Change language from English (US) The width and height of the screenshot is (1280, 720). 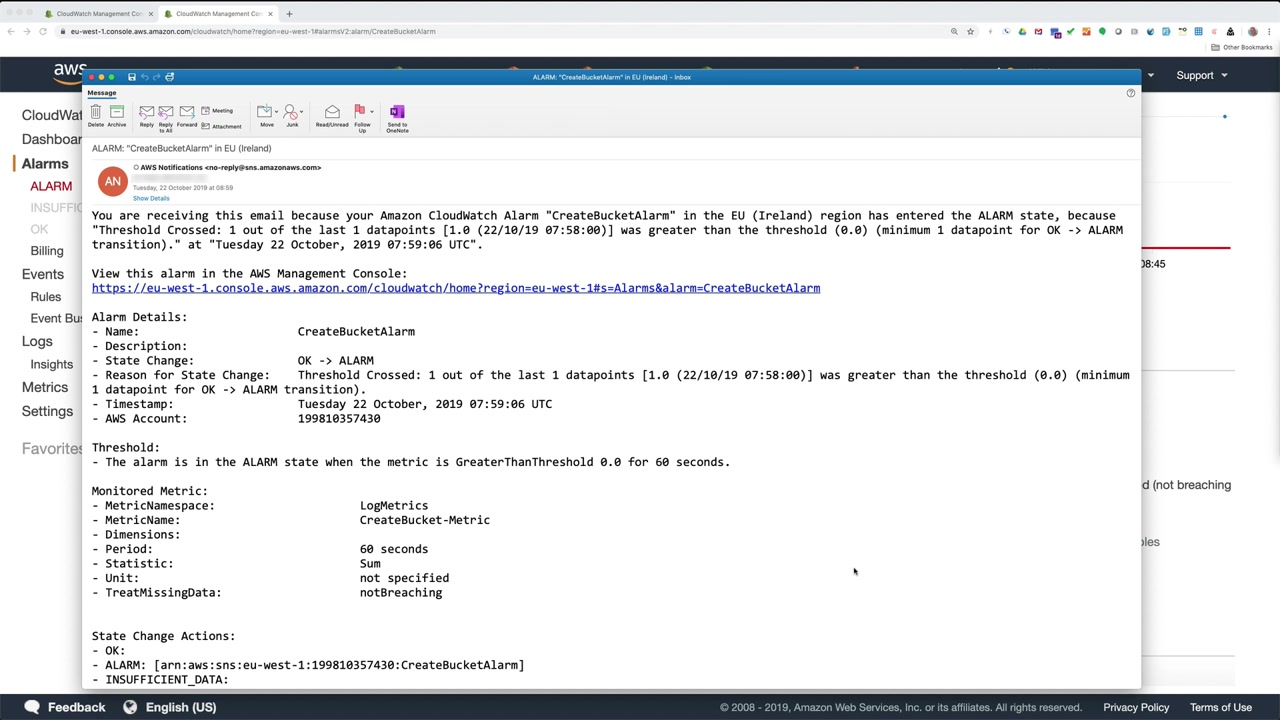click(169, 707)
